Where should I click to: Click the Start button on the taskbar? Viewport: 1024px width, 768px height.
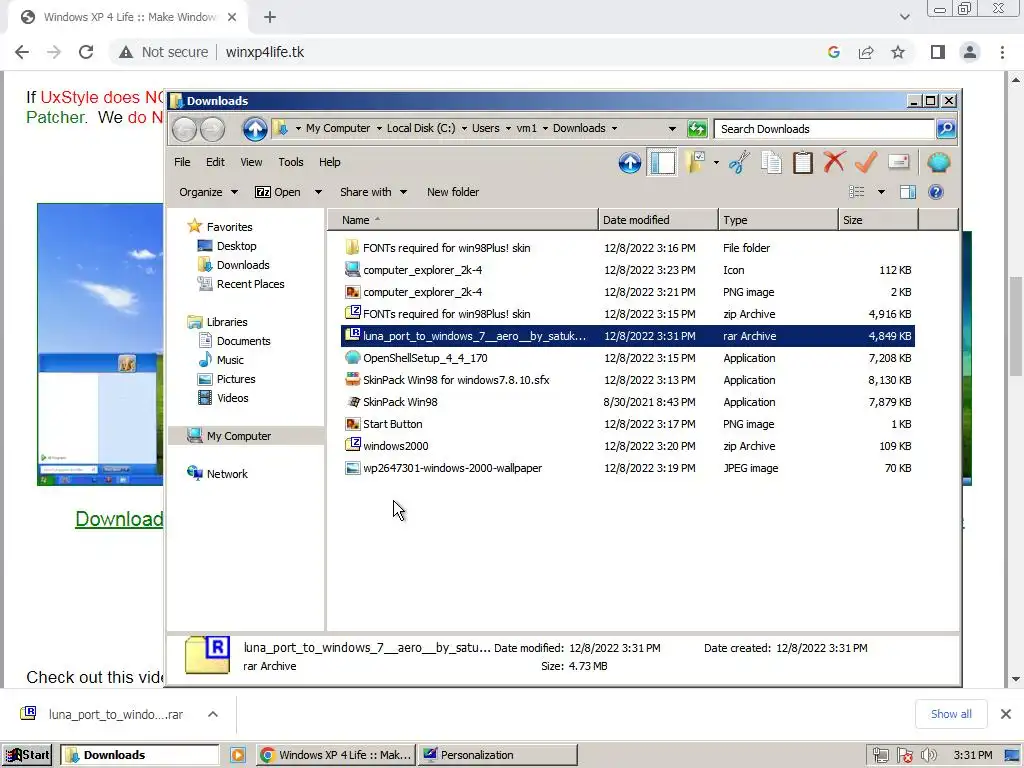(27, 755)
